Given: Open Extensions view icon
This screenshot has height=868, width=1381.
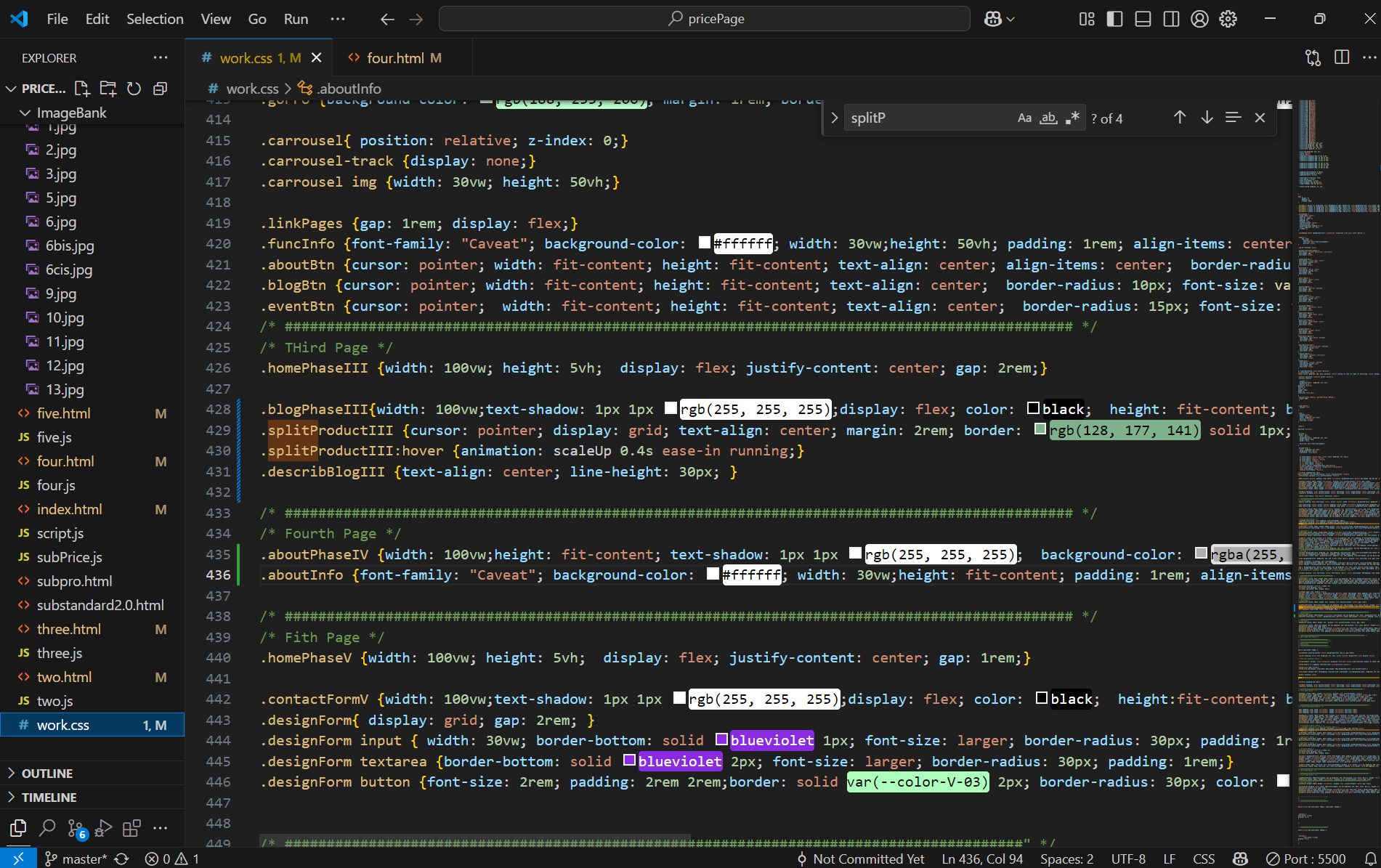Looking at the screenshot, I should tap(131, 828).
